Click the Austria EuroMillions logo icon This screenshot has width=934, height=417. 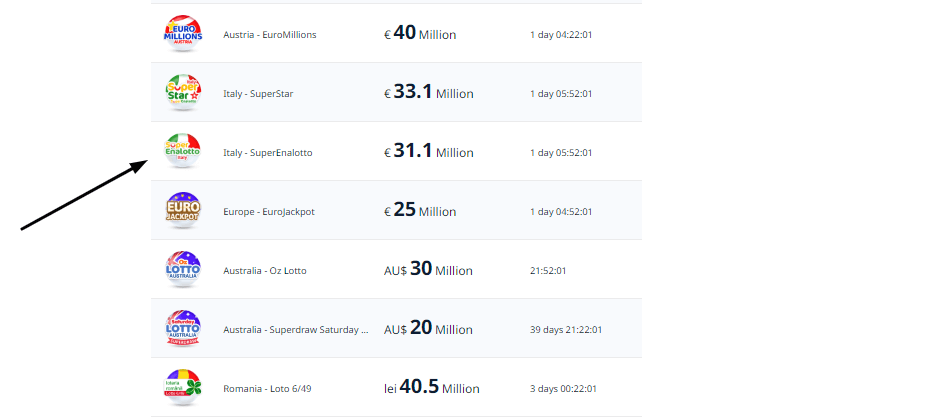(x=183, y=33)
